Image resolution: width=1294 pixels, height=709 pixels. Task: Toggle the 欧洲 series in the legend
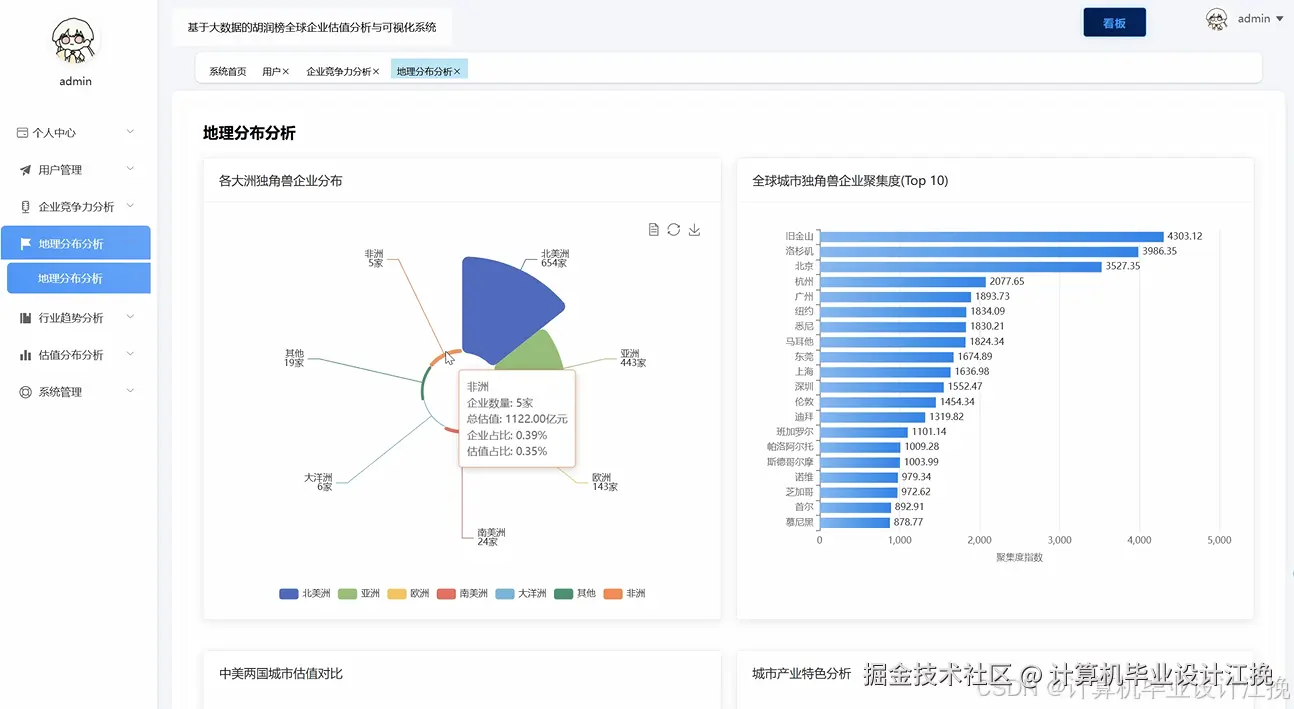click(x=410, y=593)
